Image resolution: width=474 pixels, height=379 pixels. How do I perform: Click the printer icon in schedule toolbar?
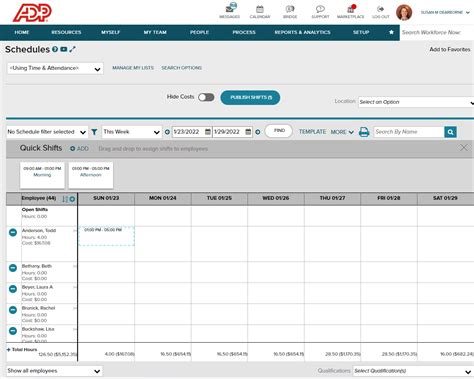364,132
